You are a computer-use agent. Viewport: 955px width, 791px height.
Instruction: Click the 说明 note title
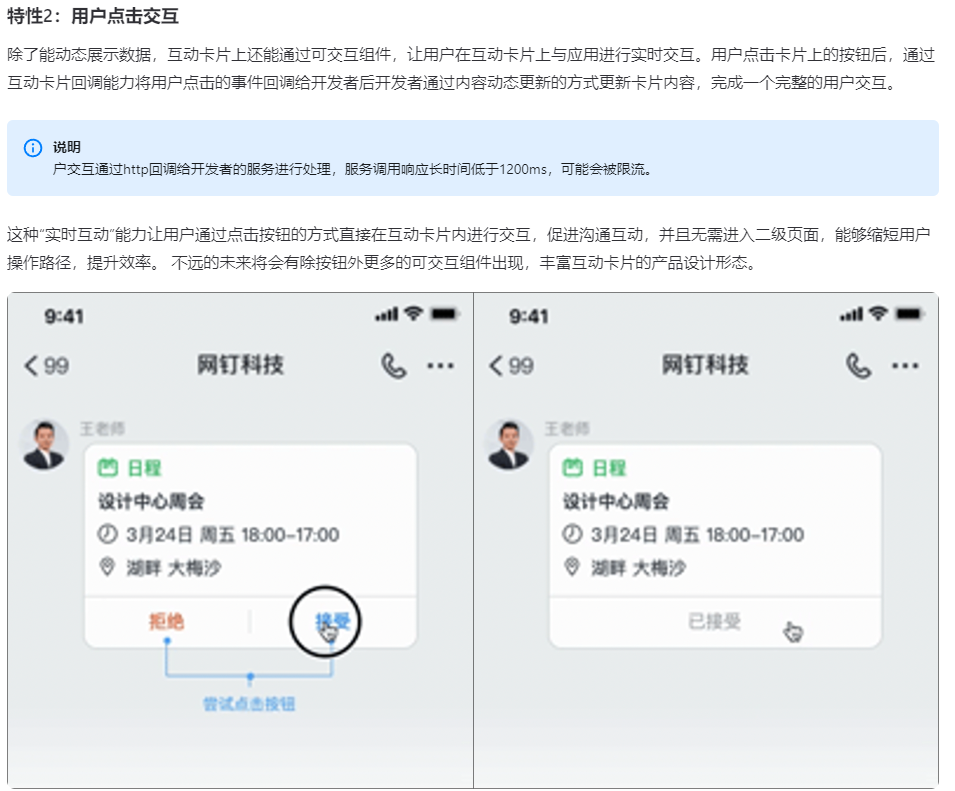click(66, 147)
